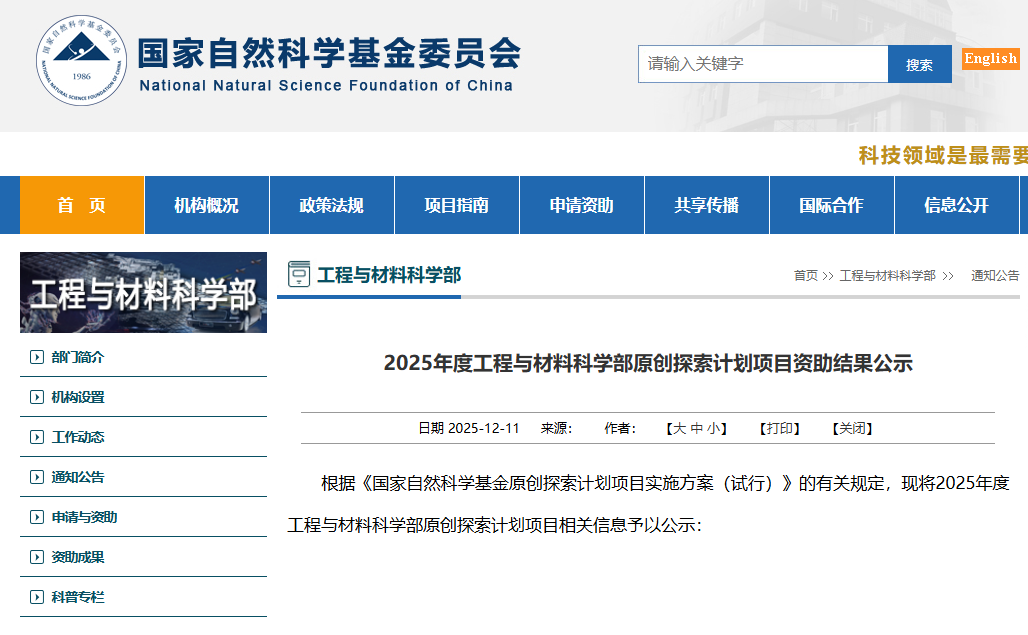Screen dimensions: 1028x635
Task: Open the 项目指南 navigation menu
Action: [457, 205]
